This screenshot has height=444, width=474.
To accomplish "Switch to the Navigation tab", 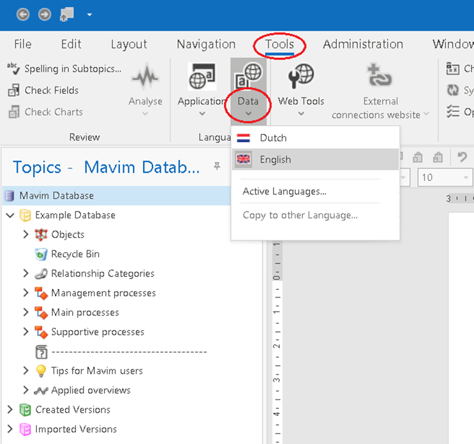I will coord(206,44).
